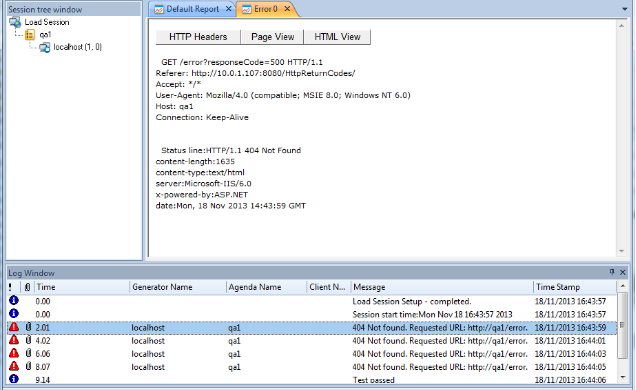The image size is (636, 390).
Task: Sort log by severity exclamation column
Action: tap(11, 287)
